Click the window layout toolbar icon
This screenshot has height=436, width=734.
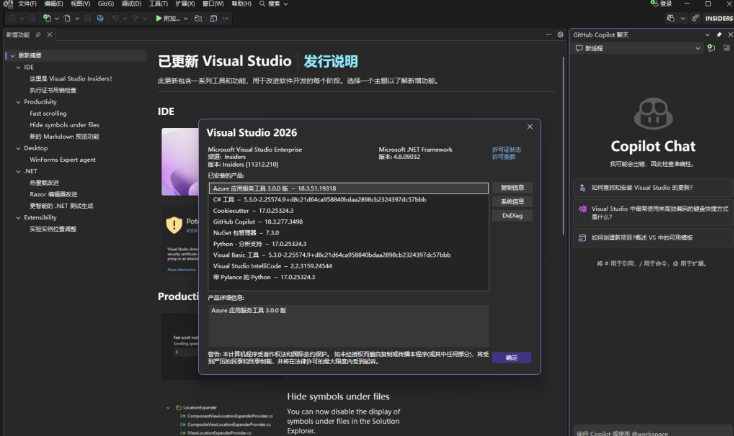coord(213,18)
